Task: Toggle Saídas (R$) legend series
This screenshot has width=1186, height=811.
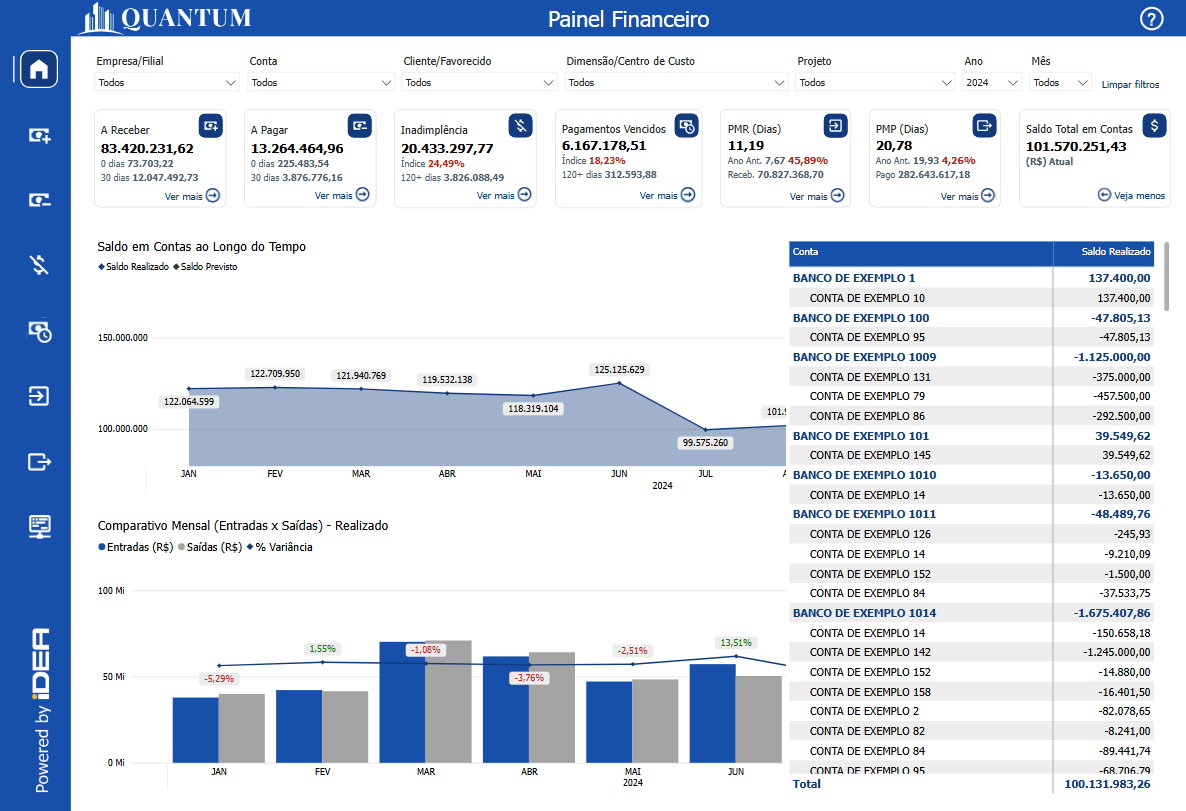Action: (210, 547)
